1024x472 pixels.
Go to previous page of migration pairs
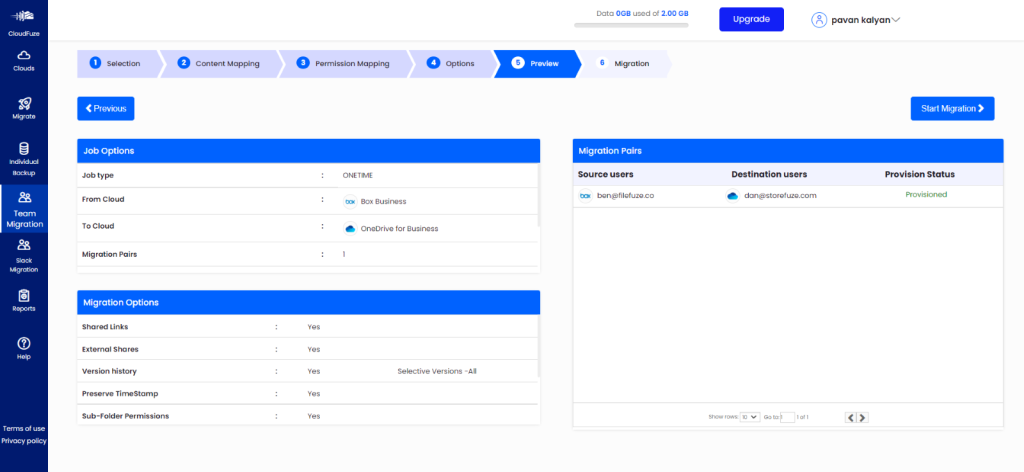[850, 417]
